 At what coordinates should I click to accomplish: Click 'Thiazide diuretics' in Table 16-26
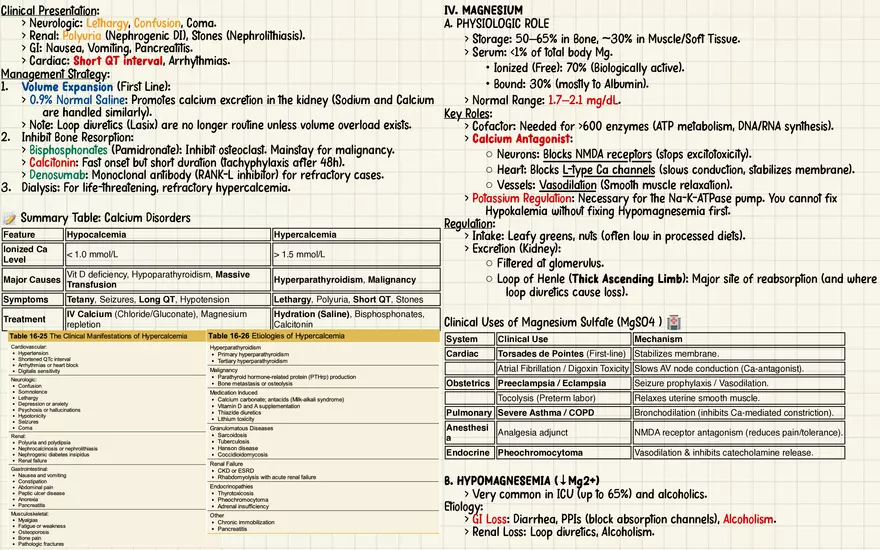(x=239, y=412)
